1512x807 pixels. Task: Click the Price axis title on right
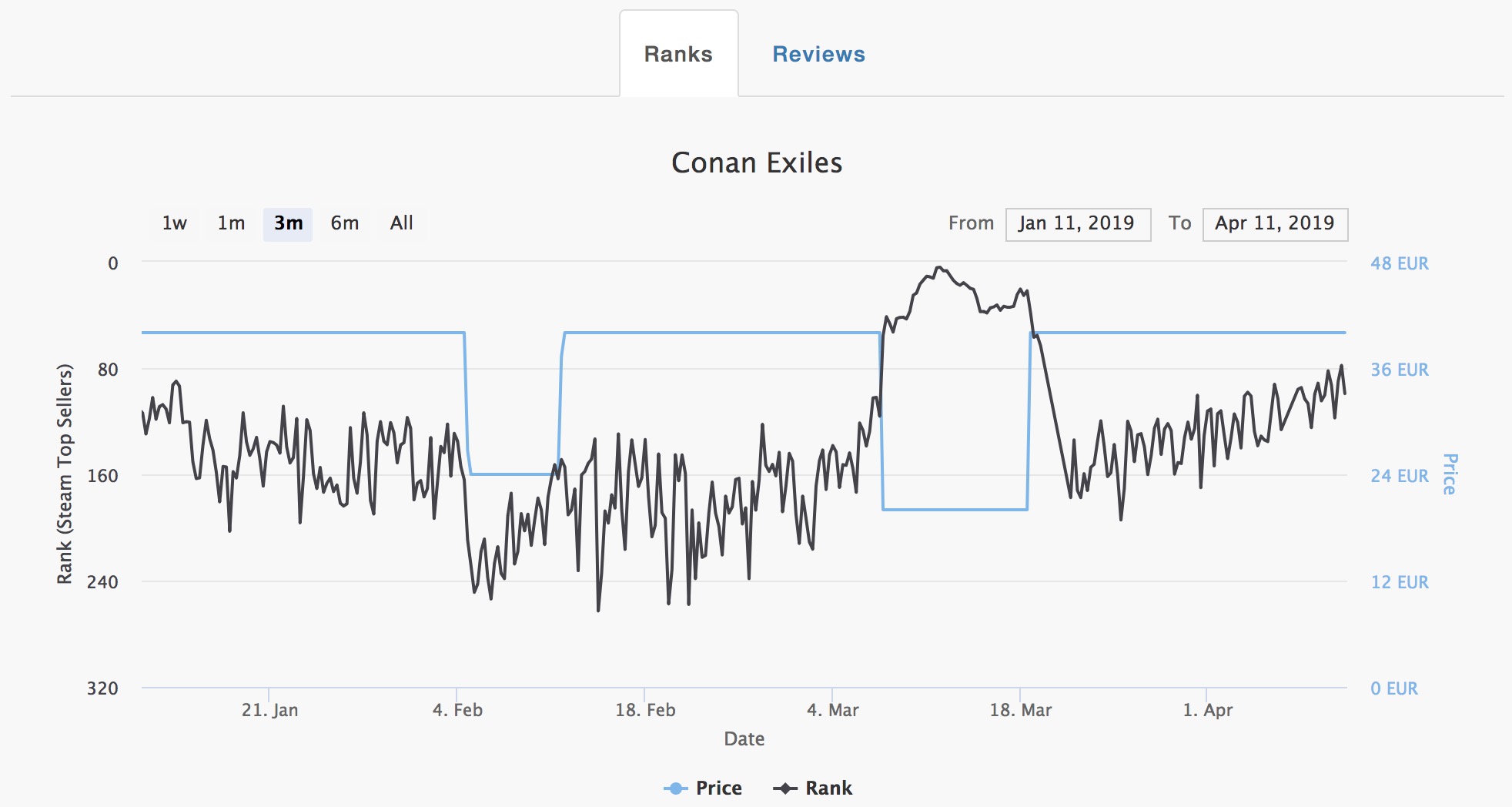pyautogui.click(x=1449, y=474)
